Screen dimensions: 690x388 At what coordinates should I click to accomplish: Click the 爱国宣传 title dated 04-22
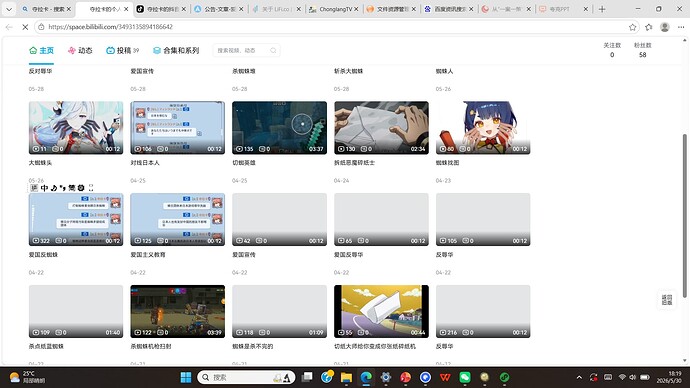pyautogui.click(x=244, y=255)
